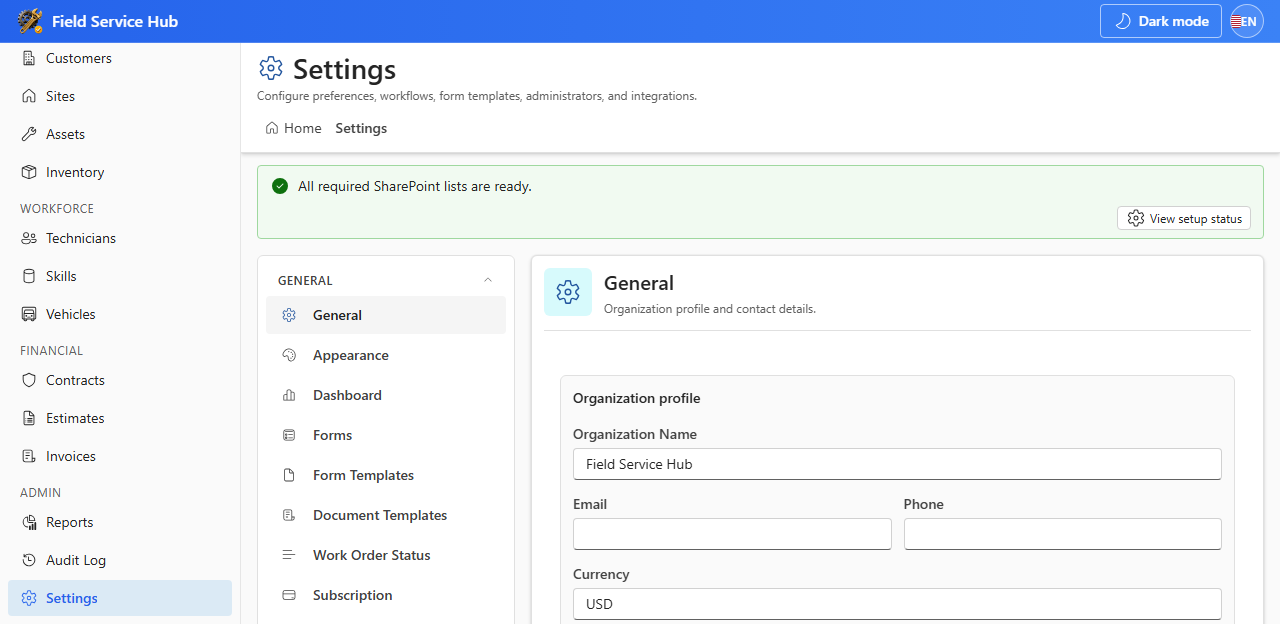The width and height of the screenshot is (1280, 624).
Task: Open the Currency USD field
Action: [x=897, y=604]
